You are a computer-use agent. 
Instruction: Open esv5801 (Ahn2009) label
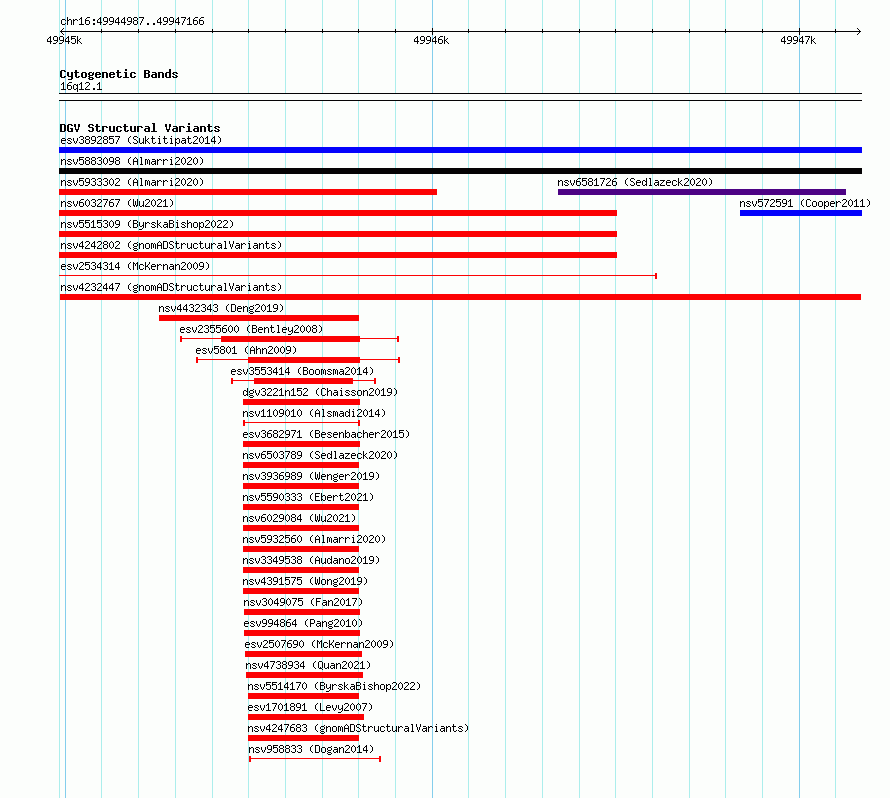coord(246,350)
